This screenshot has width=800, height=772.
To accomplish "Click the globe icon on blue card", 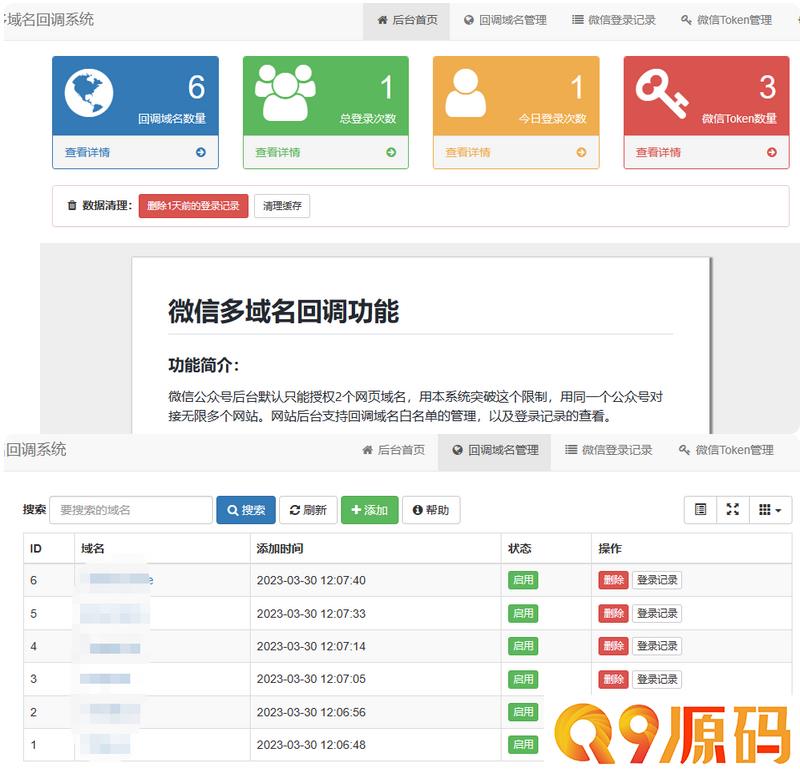I will click(x=89, y=93).
